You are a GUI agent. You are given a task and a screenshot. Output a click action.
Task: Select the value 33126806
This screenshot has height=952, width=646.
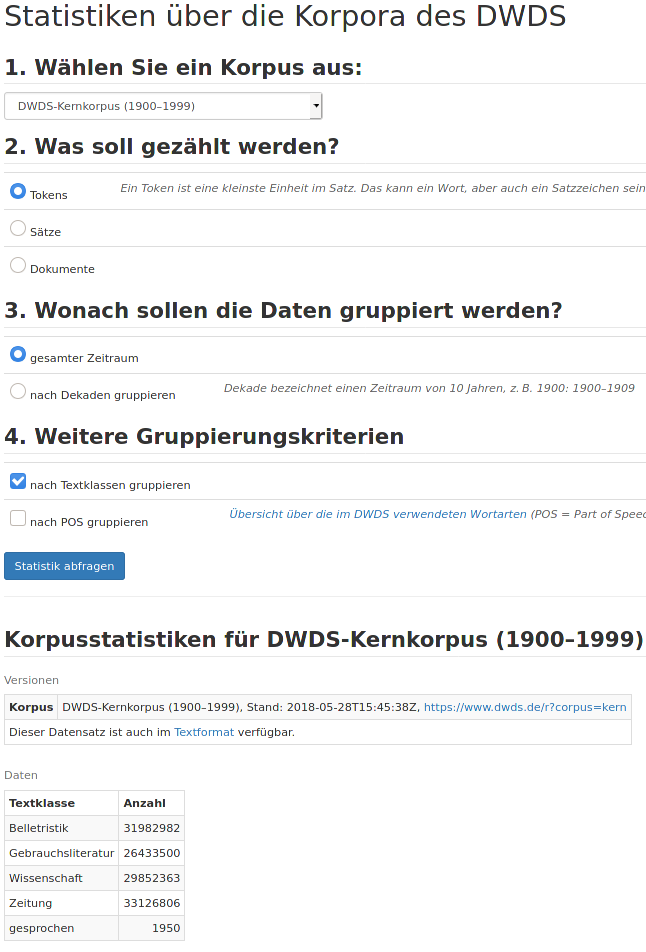coord(151,903)
